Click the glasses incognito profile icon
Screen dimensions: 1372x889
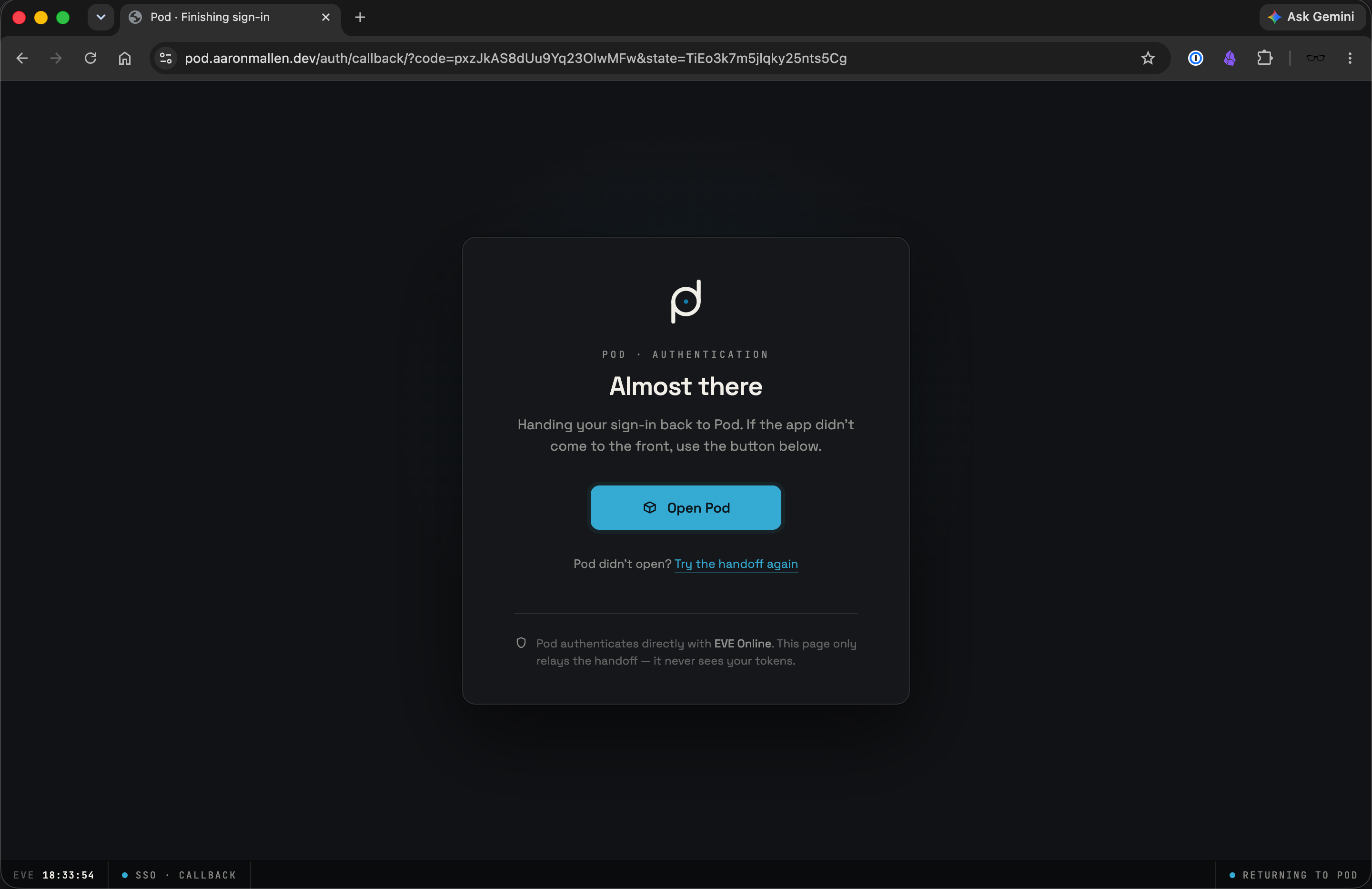click(1315, 58)
